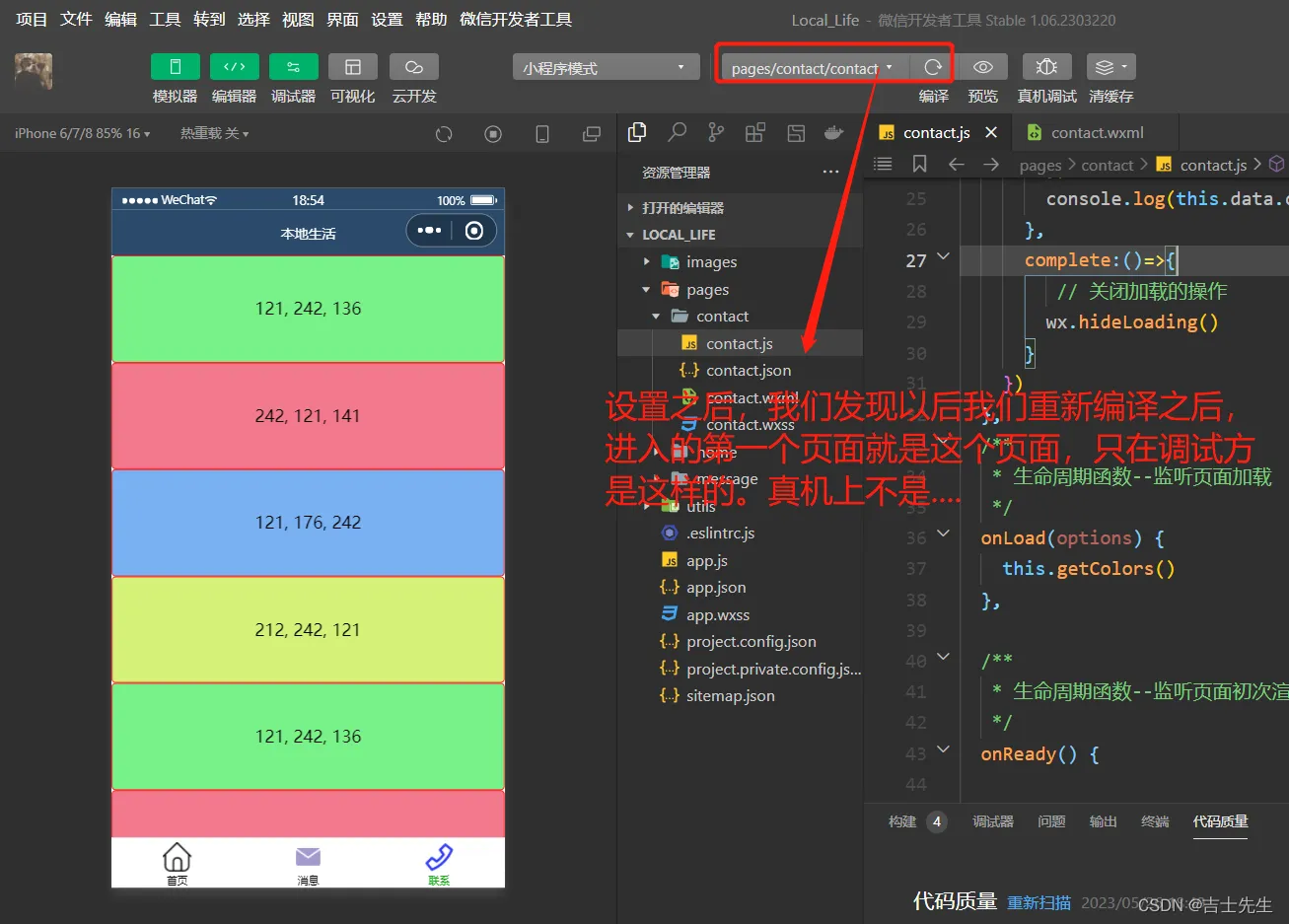The width and height of the screenshot is (1289, 924).
Task: Open the search magnifier in the activity bar
Action: [x=678, y=132]
